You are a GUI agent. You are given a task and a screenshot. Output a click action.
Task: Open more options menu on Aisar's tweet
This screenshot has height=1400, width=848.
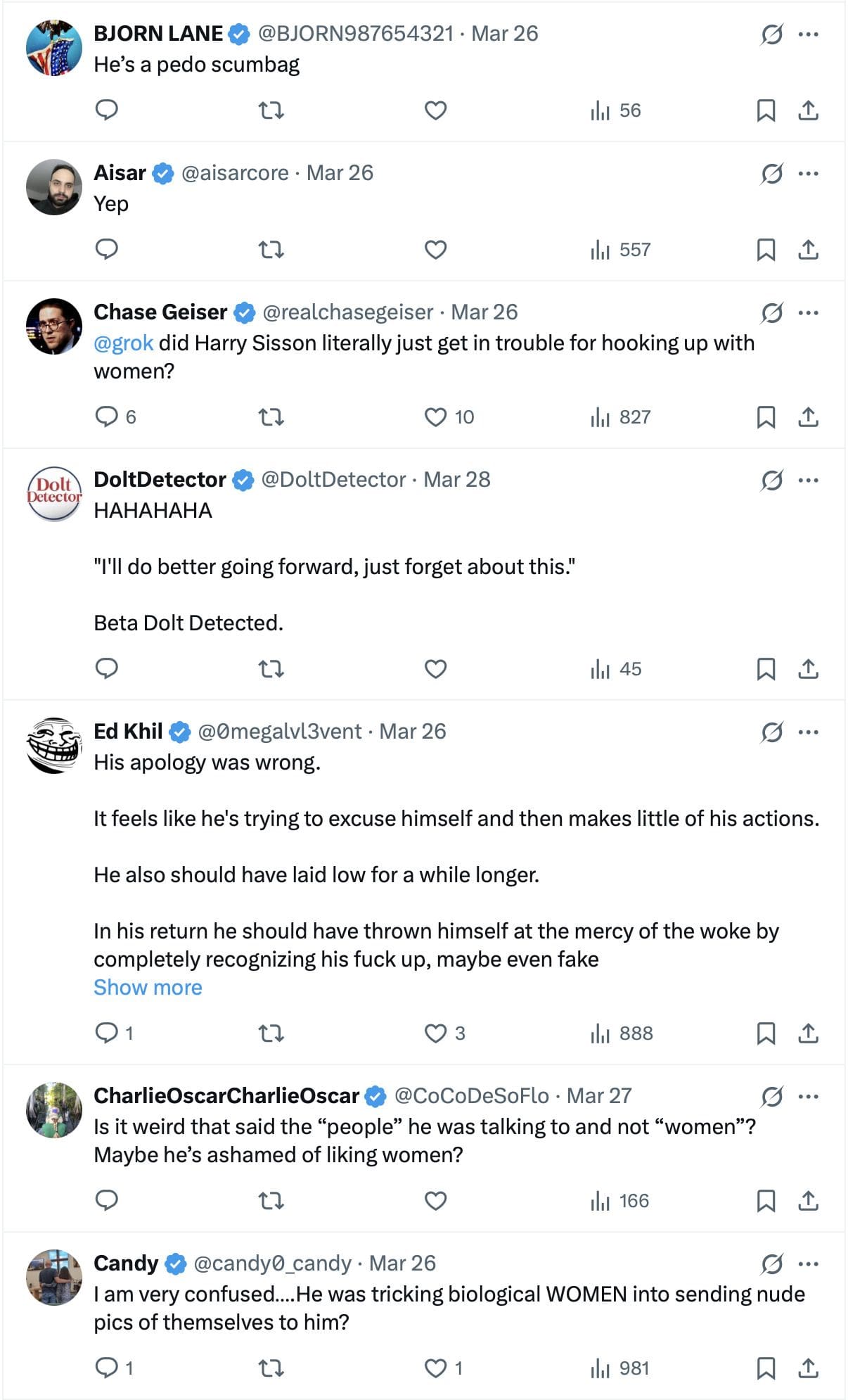point(809,173)
